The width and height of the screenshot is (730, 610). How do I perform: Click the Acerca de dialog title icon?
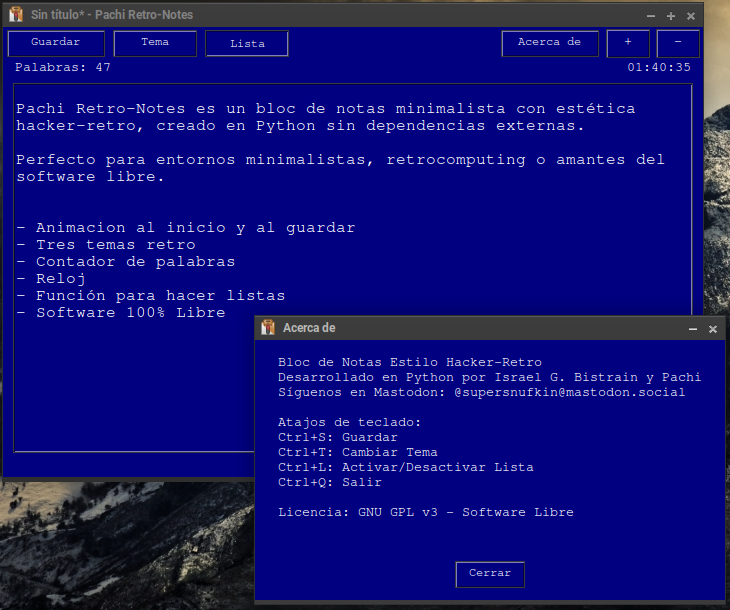(x=268, y=327)
